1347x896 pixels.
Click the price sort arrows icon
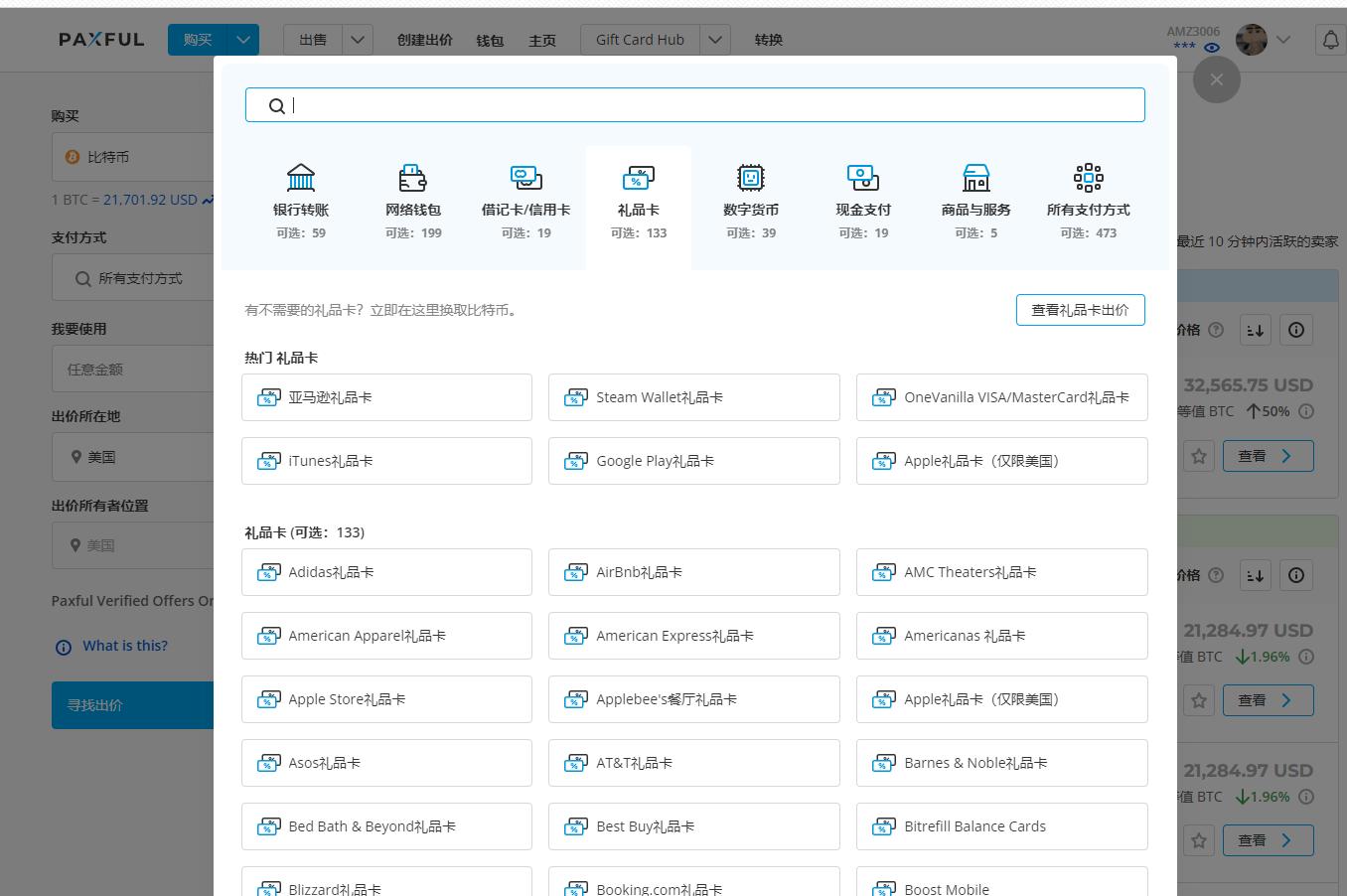pyautogui.click(x=1255, y=330)
